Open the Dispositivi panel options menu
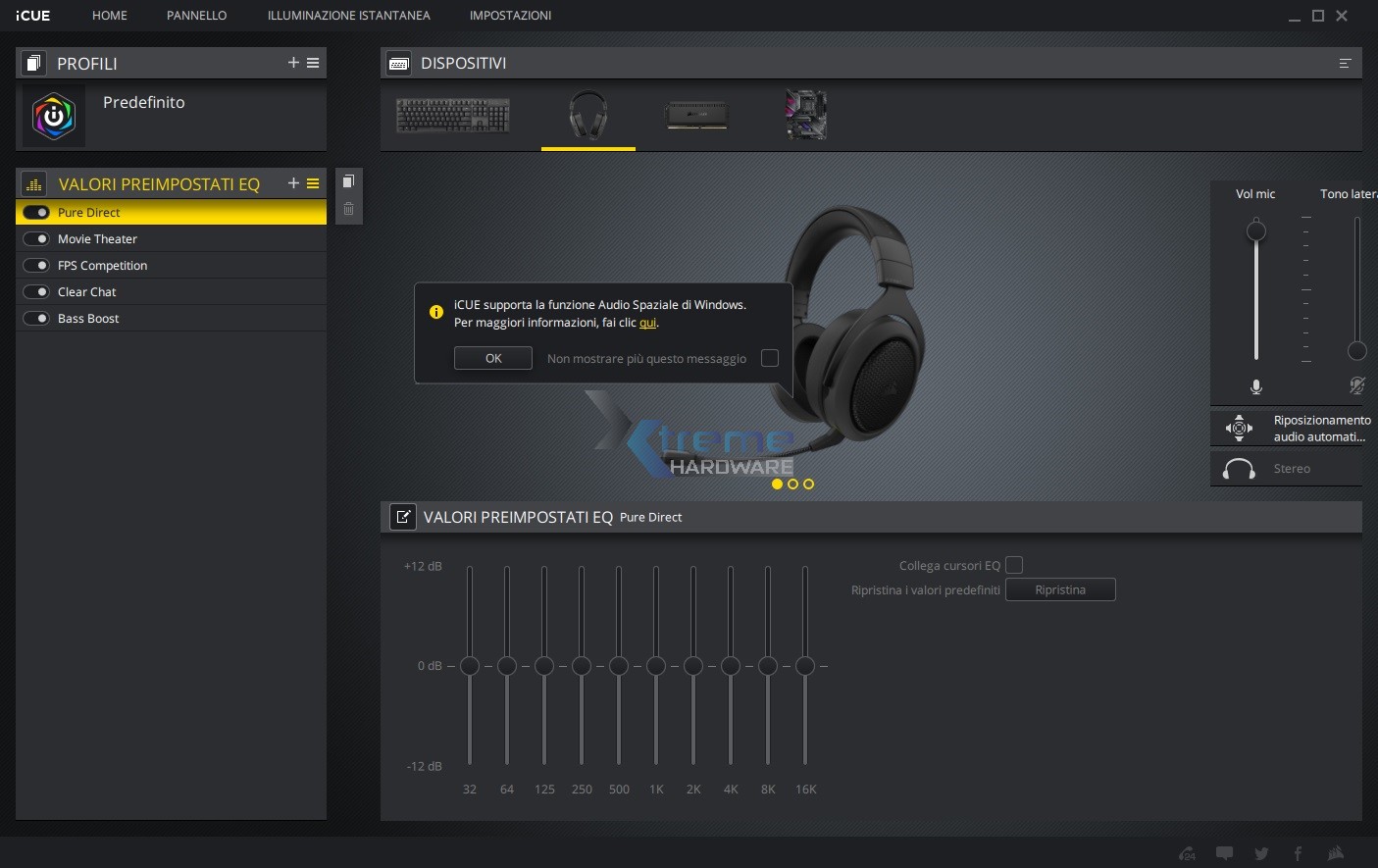1378x868 pixels. coord(1345,62)
